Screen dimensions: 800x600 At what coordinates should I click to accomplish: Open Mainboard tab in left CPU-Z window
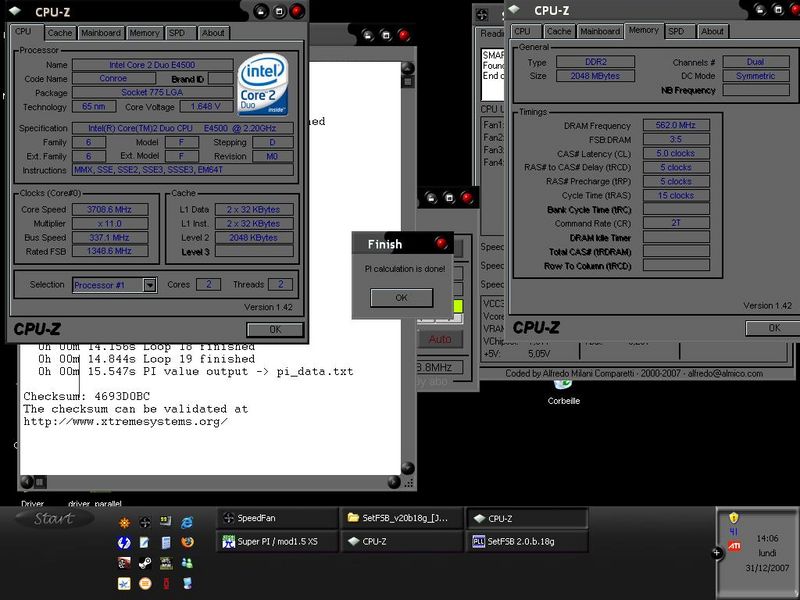click(101, 33)
